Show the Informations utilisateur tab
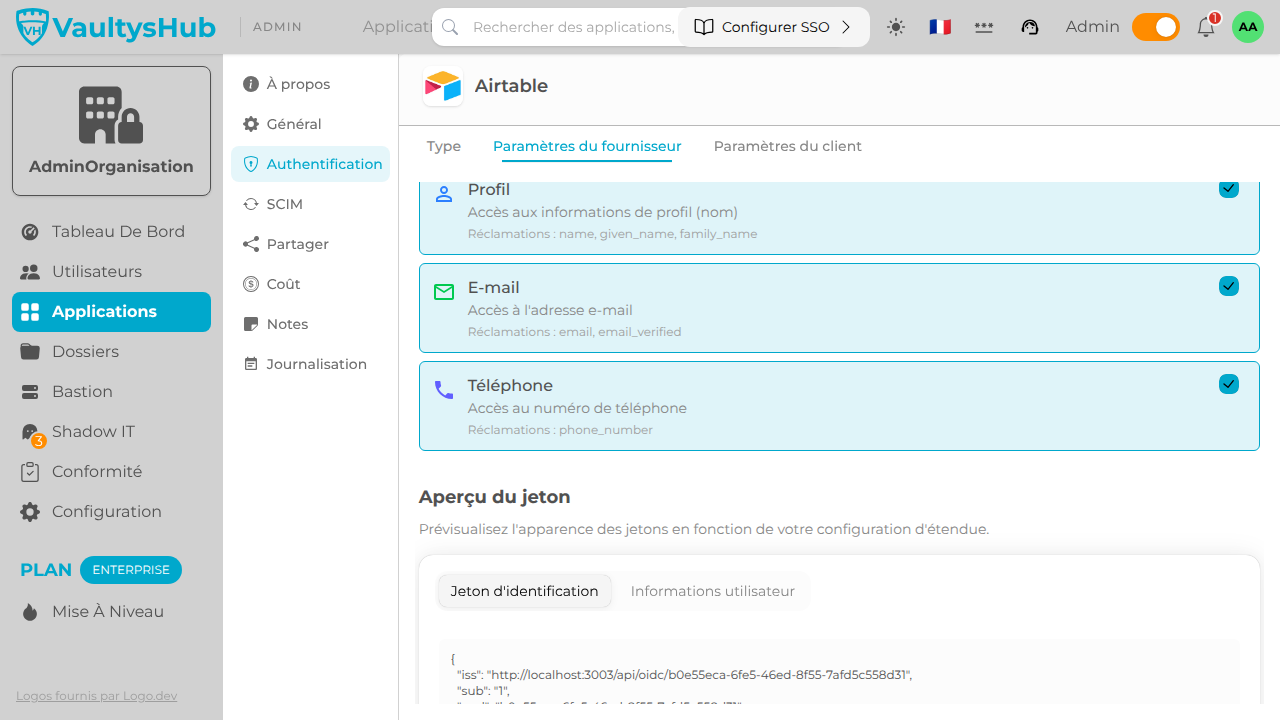 point(713,591)
